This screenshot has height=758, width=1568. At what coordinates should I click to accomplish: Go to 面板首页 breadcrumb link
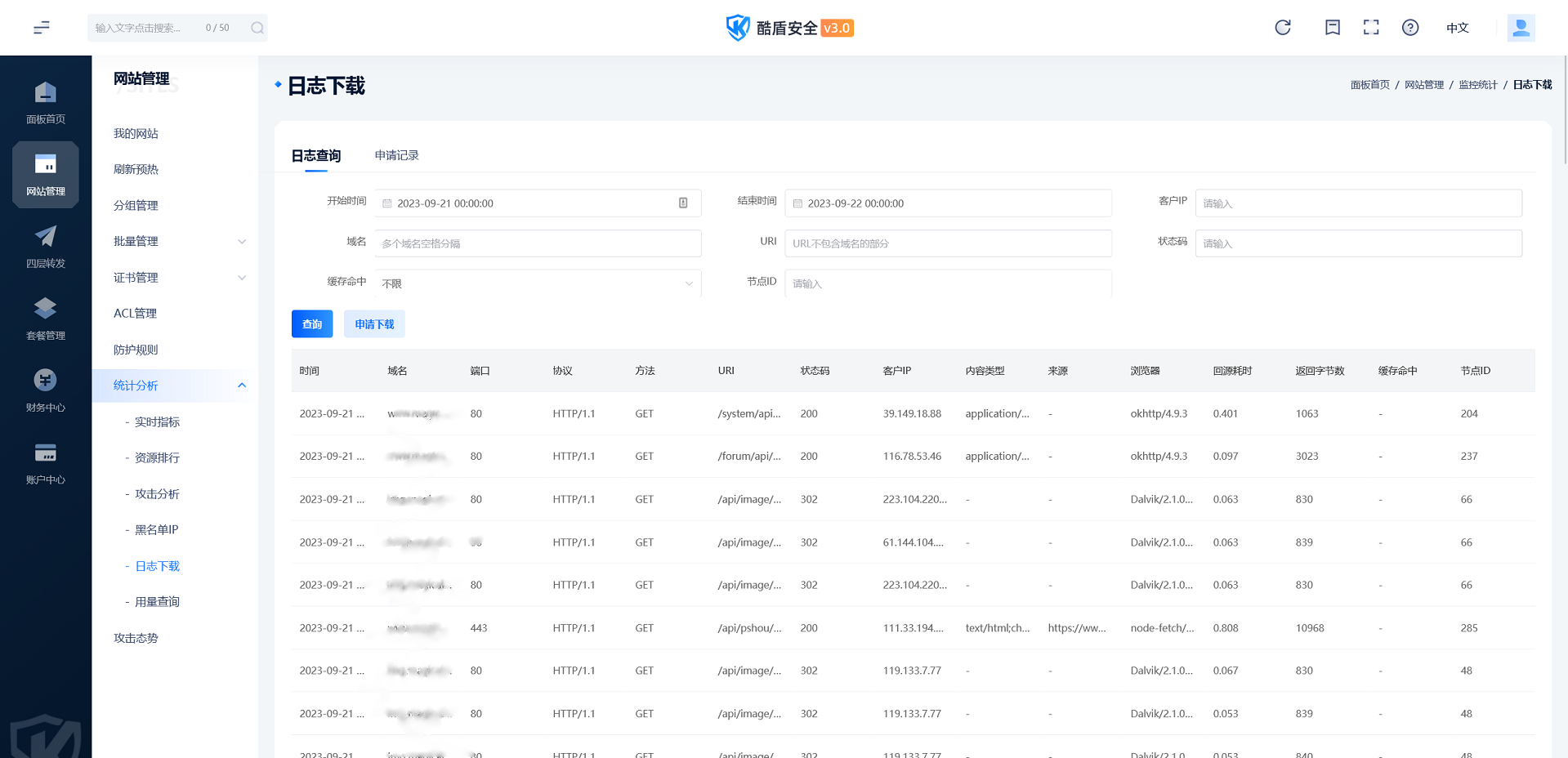pos(1369,85)
